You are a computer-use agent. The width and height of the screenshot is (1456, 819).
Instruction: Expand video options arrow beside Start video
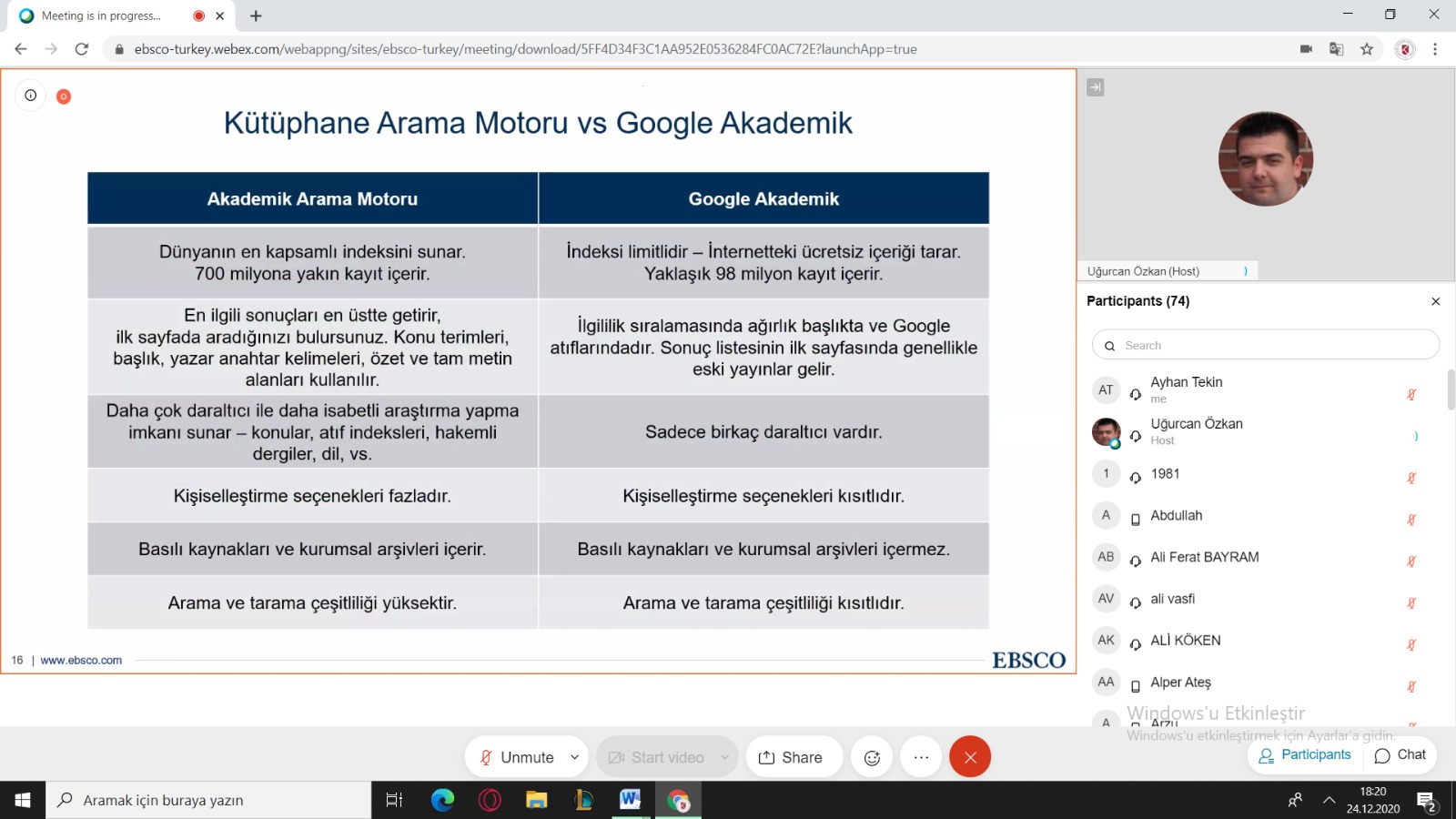pos(724,757)
